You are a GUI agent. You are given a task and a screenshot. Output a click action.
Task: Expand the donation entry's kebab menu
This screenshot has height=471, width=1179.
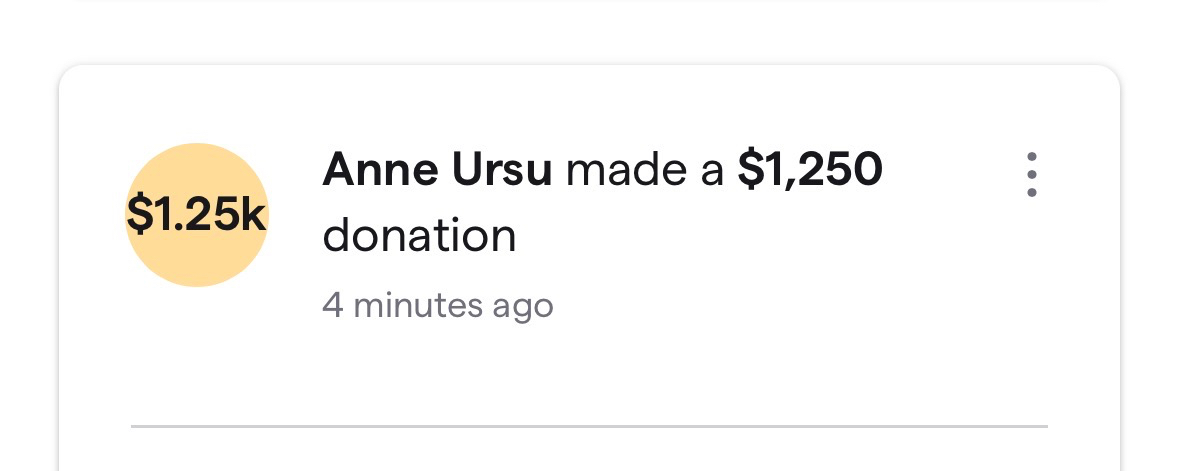pyautogui.click(x=1031, y=175)
